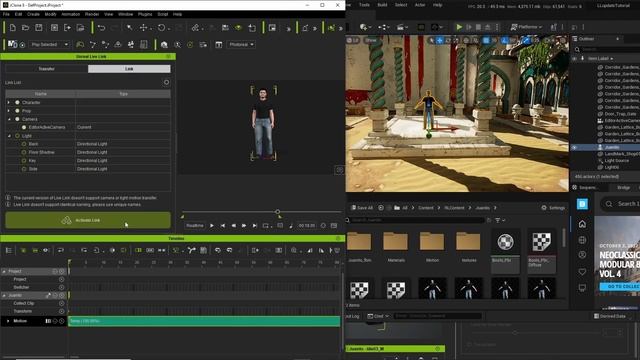Click Next Frame in iClone playback bar
The image size is (640, 360).
tap(244, 225)
